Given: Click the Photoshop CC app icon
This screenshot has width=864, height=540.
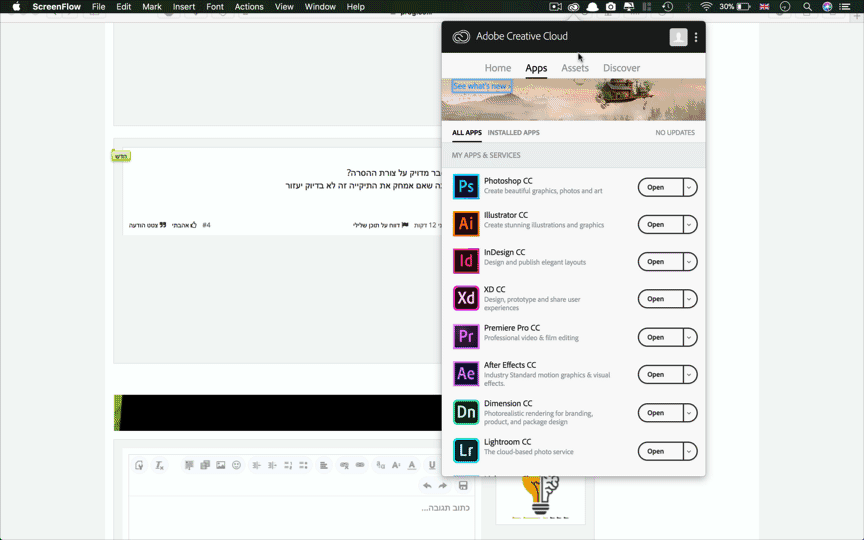Looking at the screenshot, I should pyautogui.click(x=466, y=186).
